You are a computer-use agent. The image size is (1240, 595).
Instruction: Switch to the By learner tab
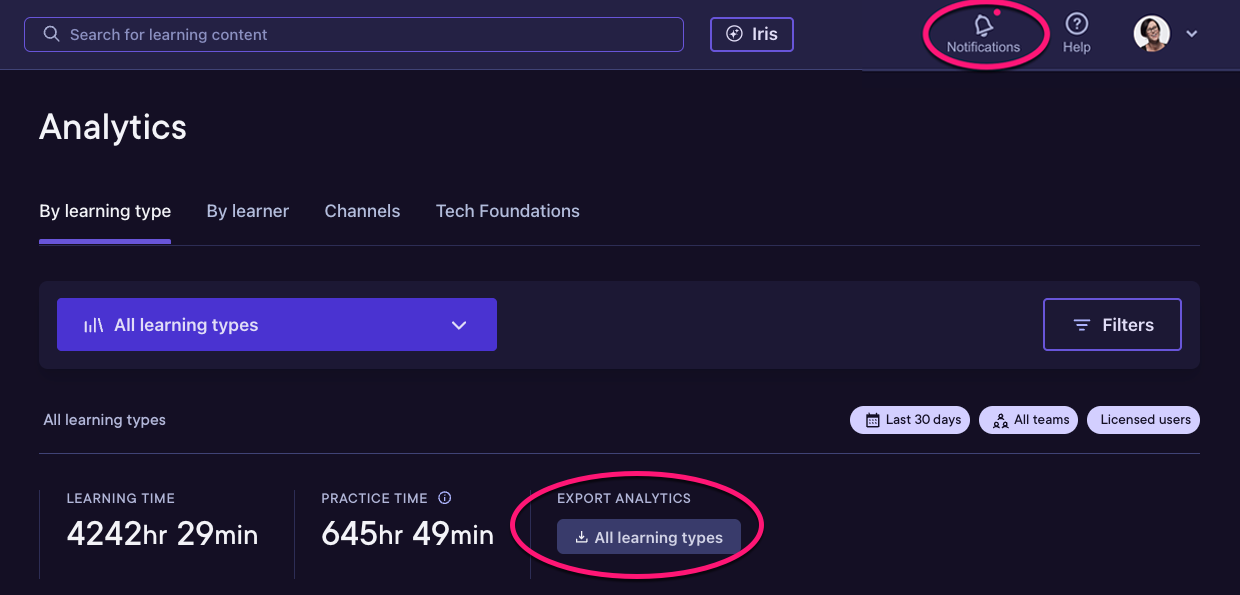[x=248, y=211]
